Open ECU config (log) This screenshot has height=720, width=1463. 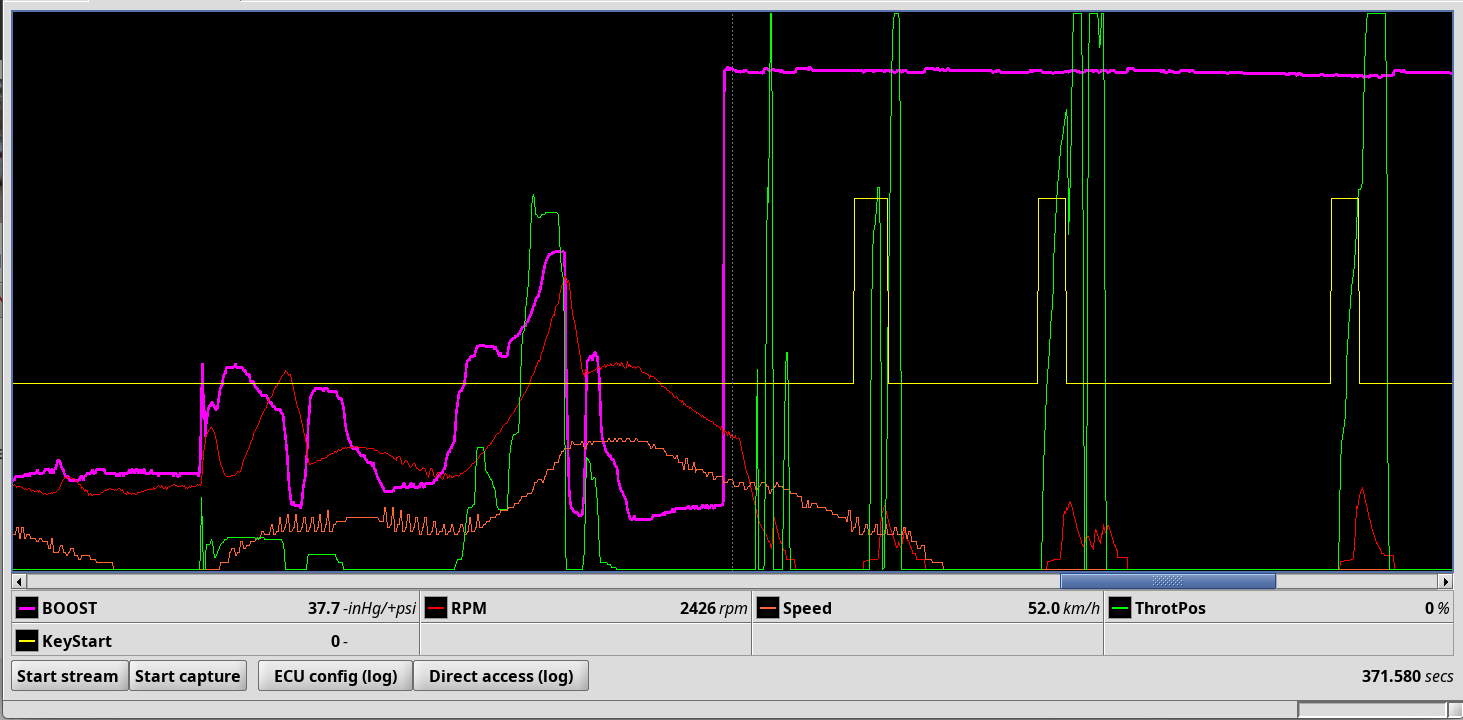click(x=335, y=676)
